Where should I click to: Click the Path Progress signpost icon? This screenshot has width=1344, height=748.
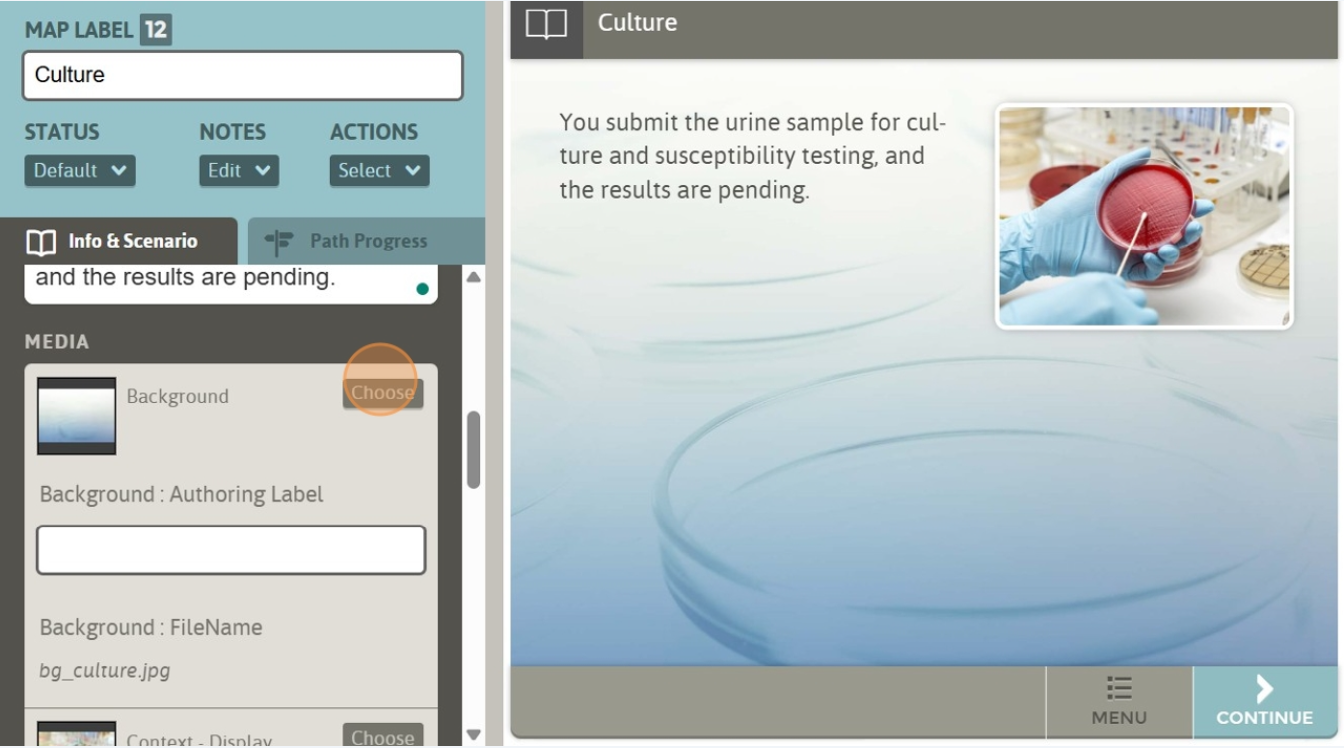tap(279, 242)
